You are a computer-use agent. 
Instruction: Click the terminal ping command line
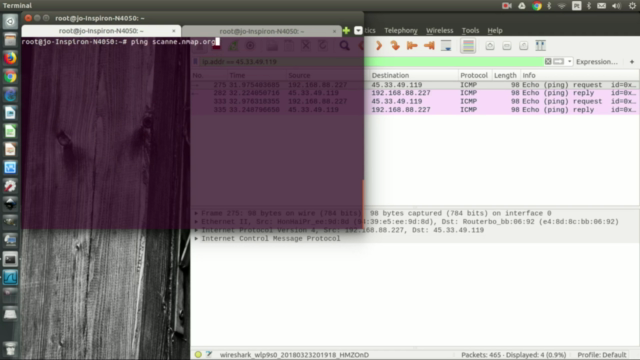[121, 42]
